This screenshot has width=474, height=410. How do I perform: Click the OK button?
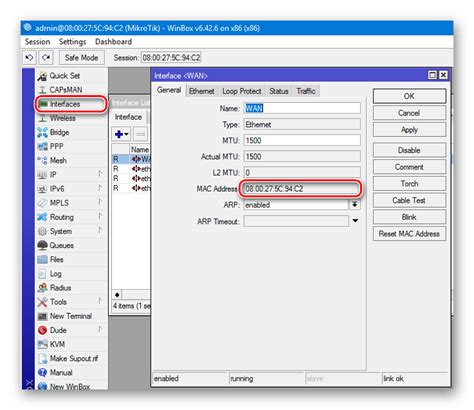point(409,96)
